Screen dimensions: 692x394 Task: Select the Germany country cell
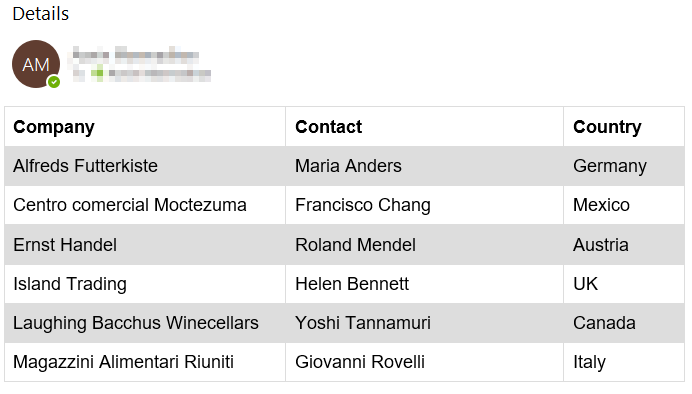click(x=624, y=166)
